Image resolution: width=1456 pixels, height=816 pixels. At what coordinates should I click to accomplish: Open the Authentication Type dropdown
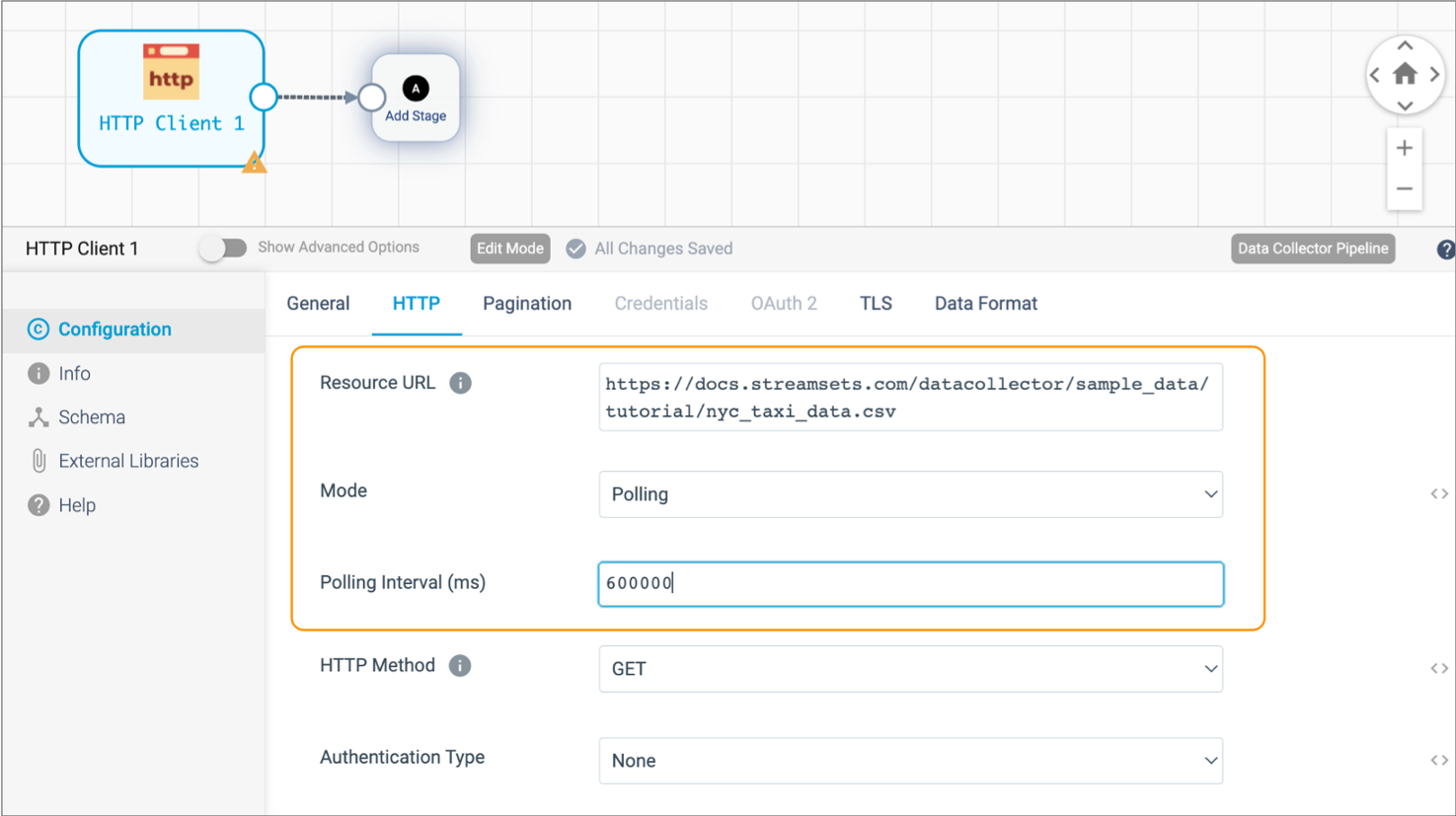pyautogui.click(x=910, y=761)
